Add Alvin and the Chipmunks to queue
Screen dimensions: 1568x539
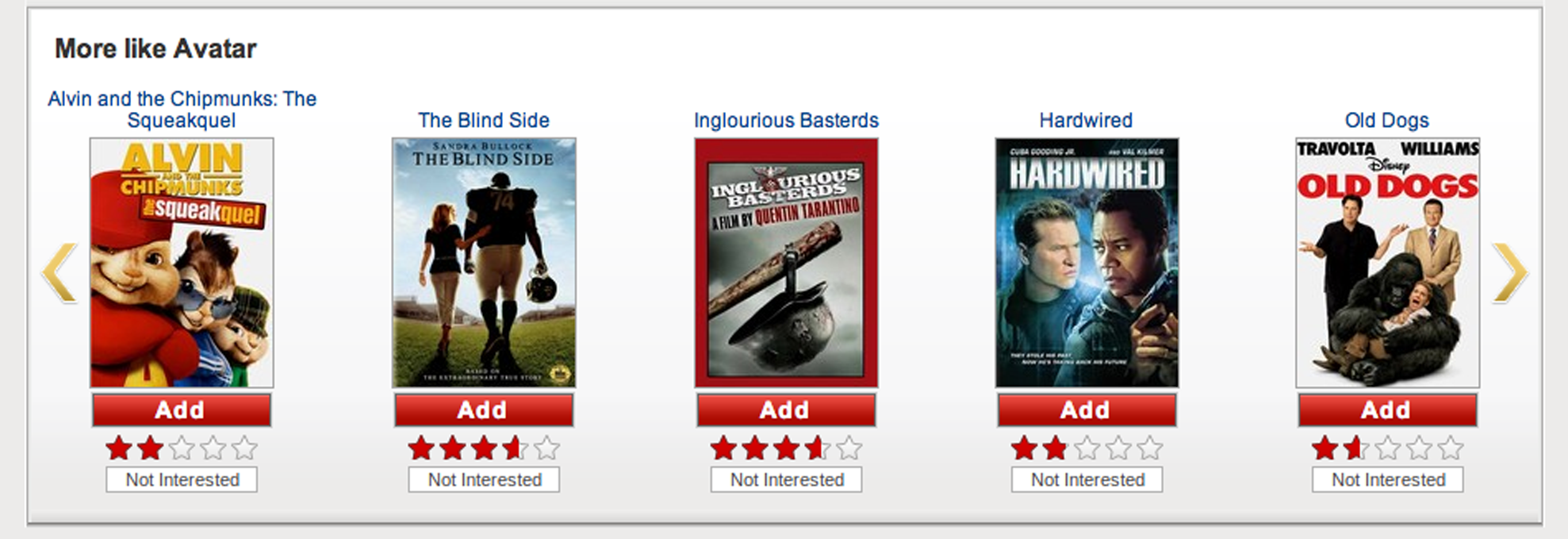181,410
